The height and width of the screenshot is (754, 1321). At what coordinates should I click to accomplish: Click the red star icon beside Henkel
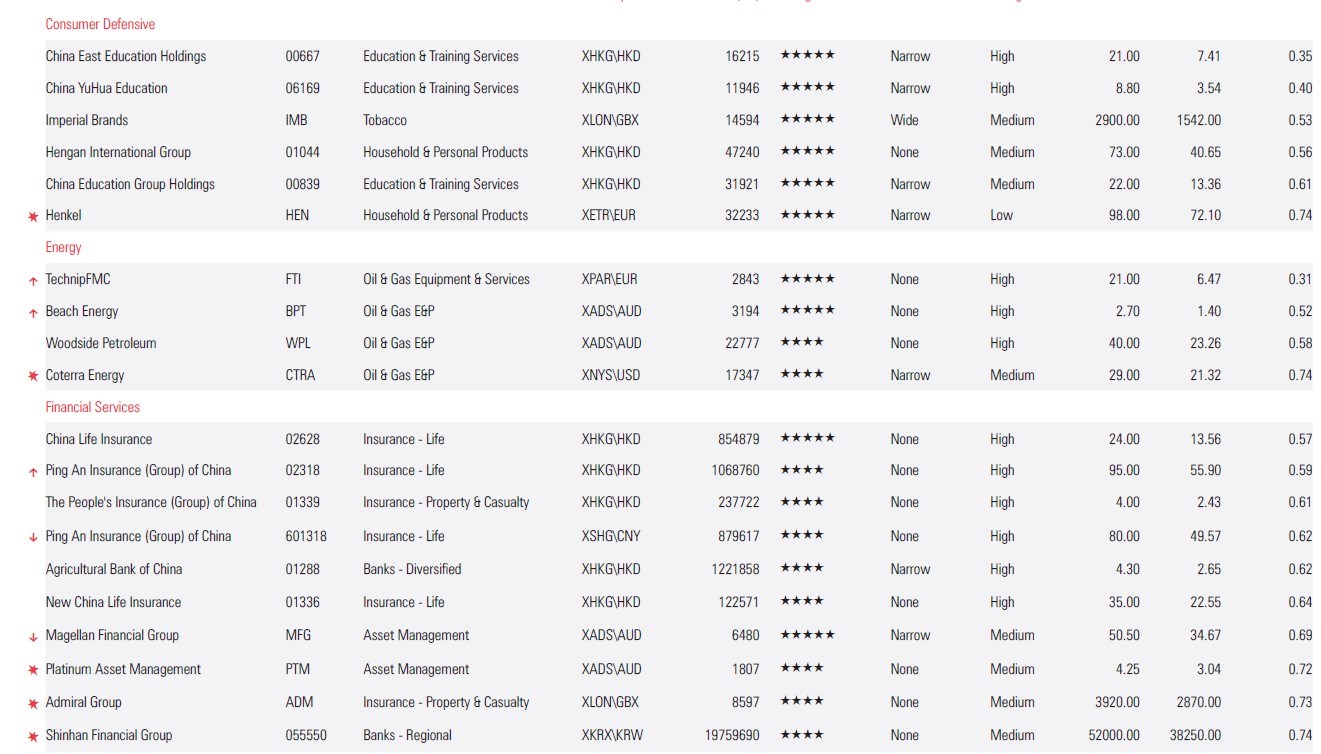pos(33,216)
